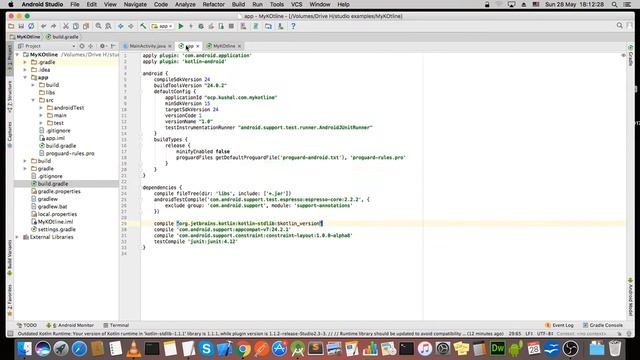Click the Stop square icon

[231, 26]
